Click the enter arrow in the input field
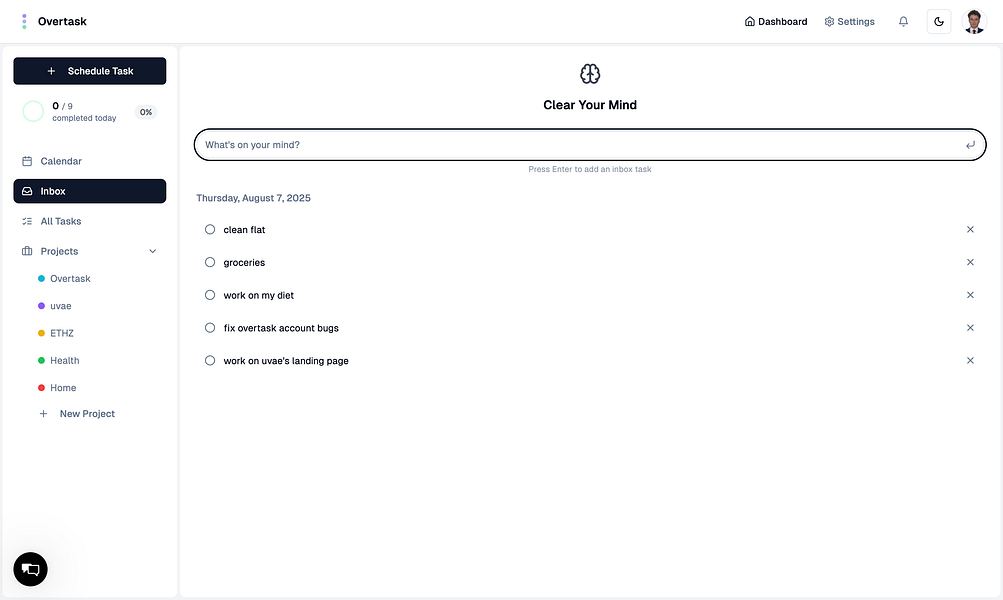This screenshot has height=600, width=1003. pos(969,144)
